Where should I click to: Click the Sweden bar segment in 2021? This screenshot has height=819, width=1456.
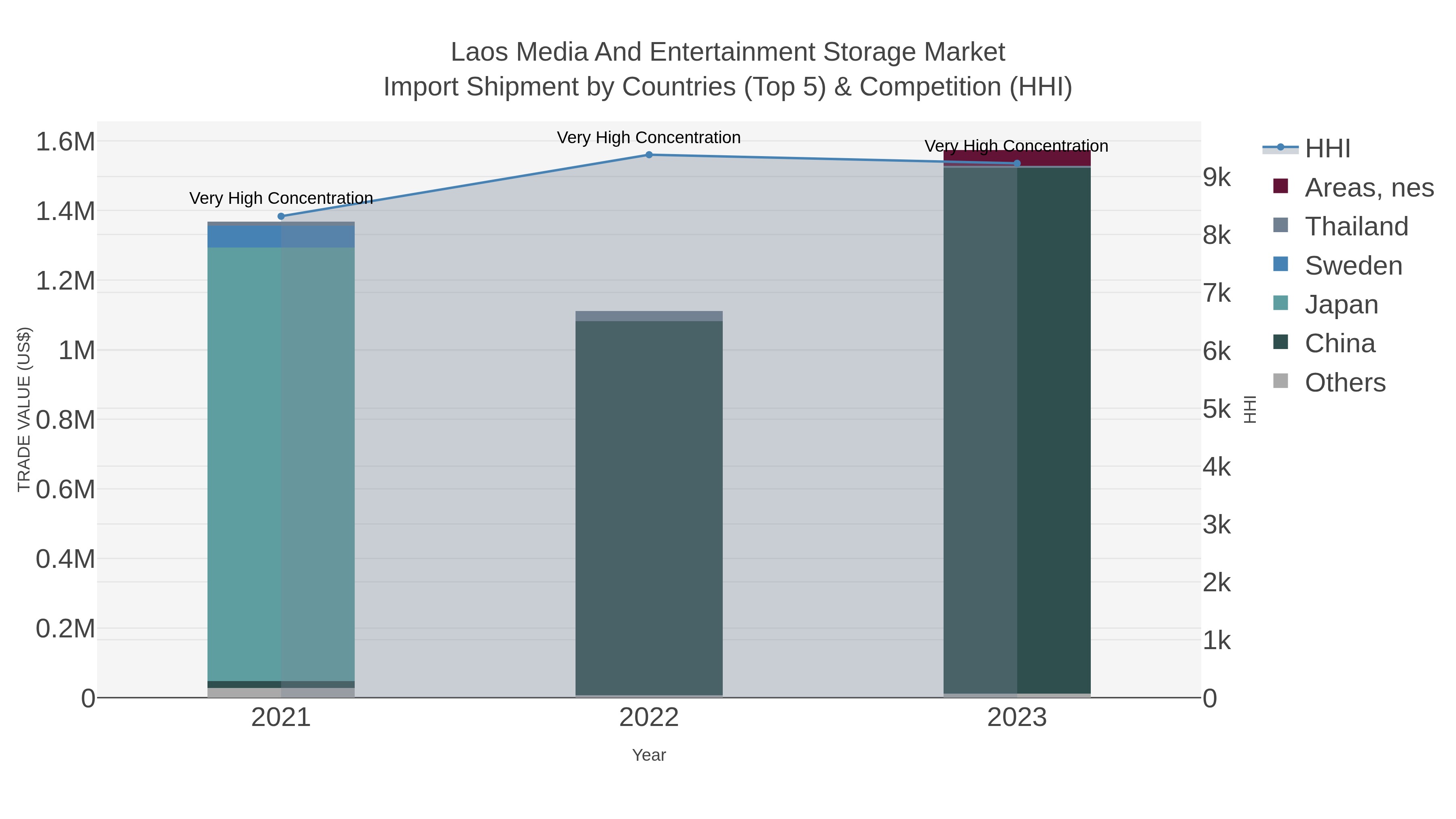tap(281, 237)
